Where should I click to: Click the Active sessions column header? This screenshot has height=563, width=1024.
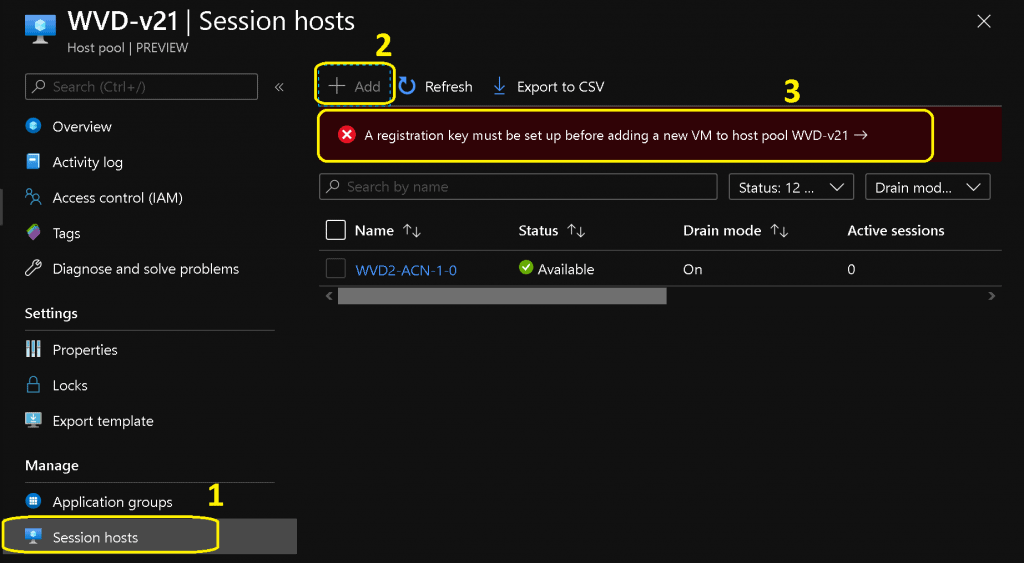pyautogui.click(x=895, y=231)
